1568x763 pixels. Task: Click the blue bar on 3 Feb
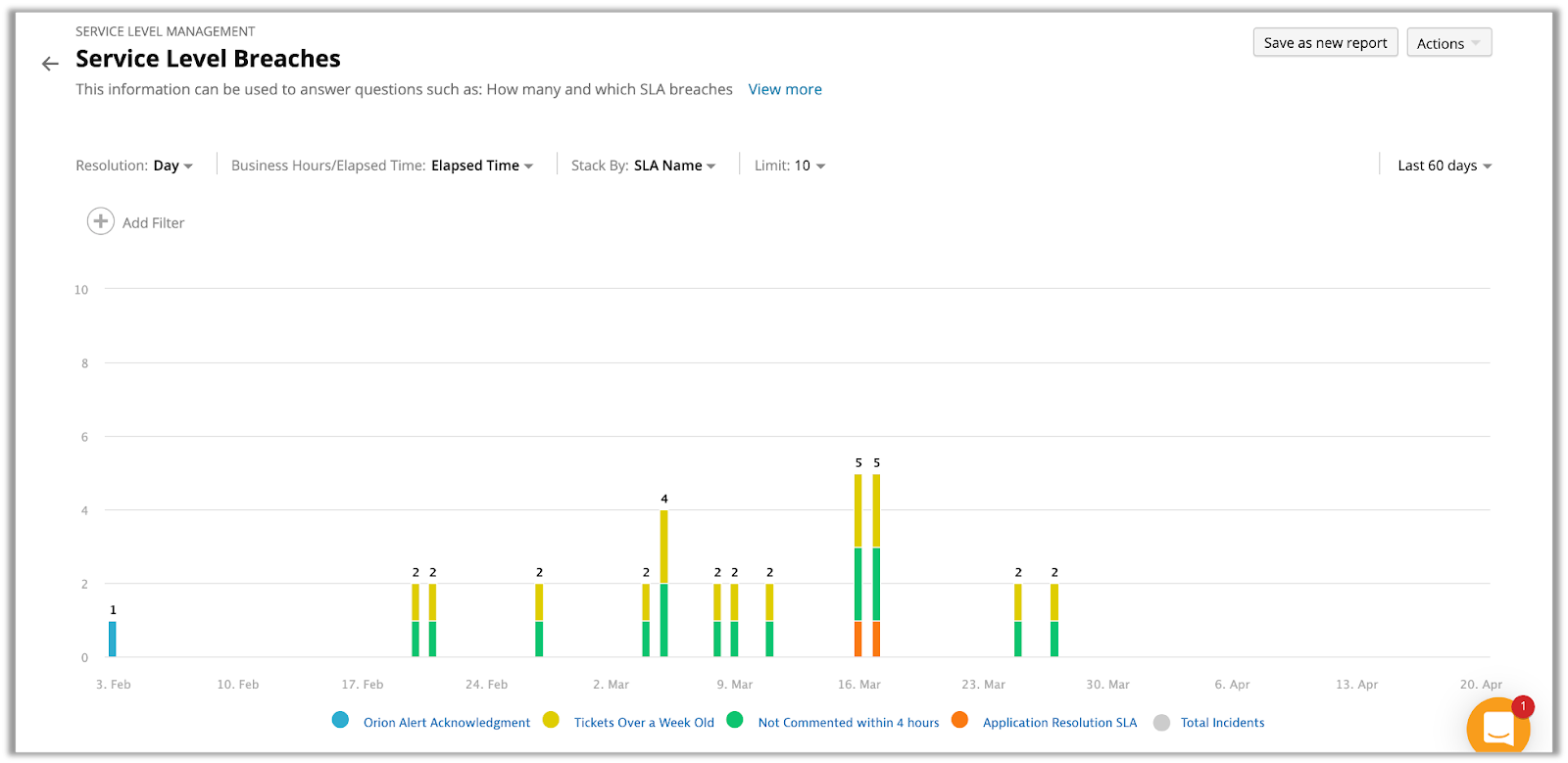113,640
